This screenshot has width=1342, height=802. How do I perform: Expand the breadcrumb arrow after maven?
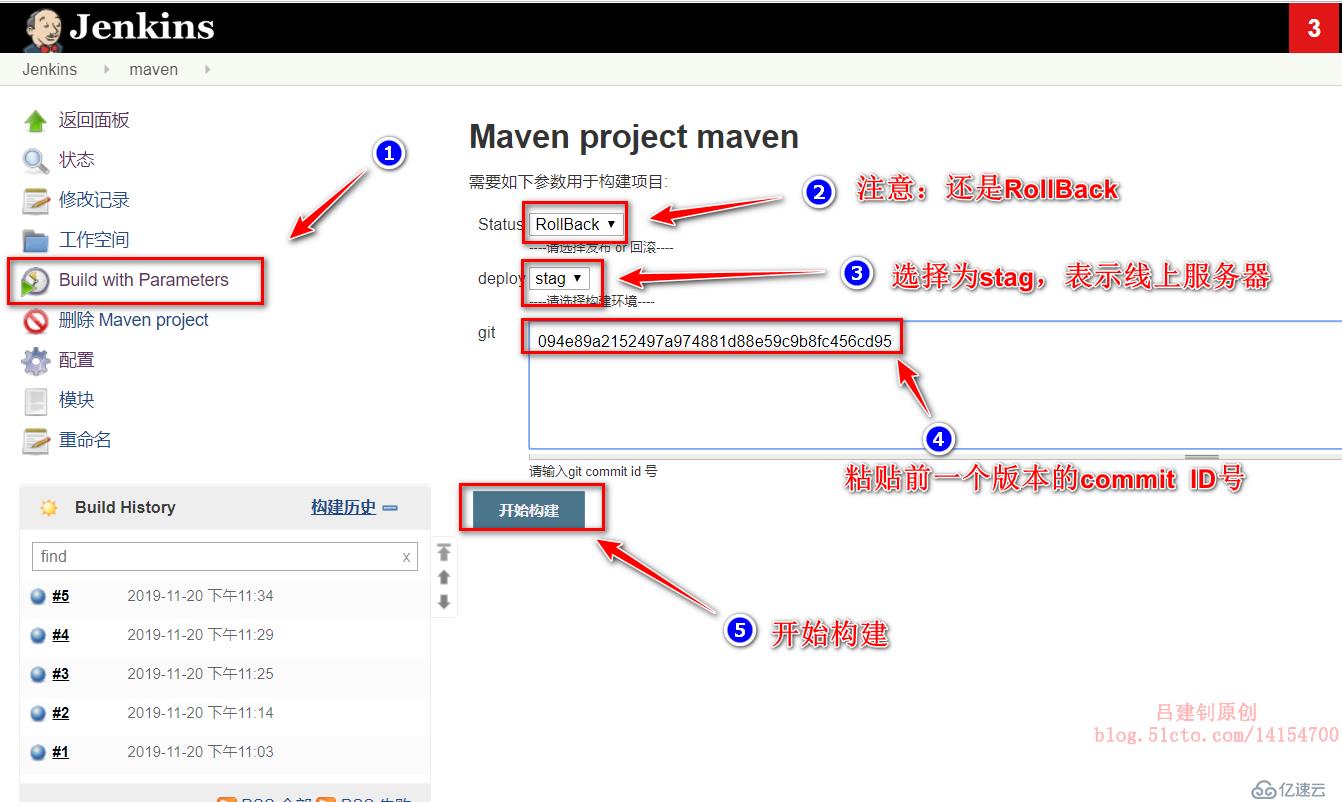207,70
